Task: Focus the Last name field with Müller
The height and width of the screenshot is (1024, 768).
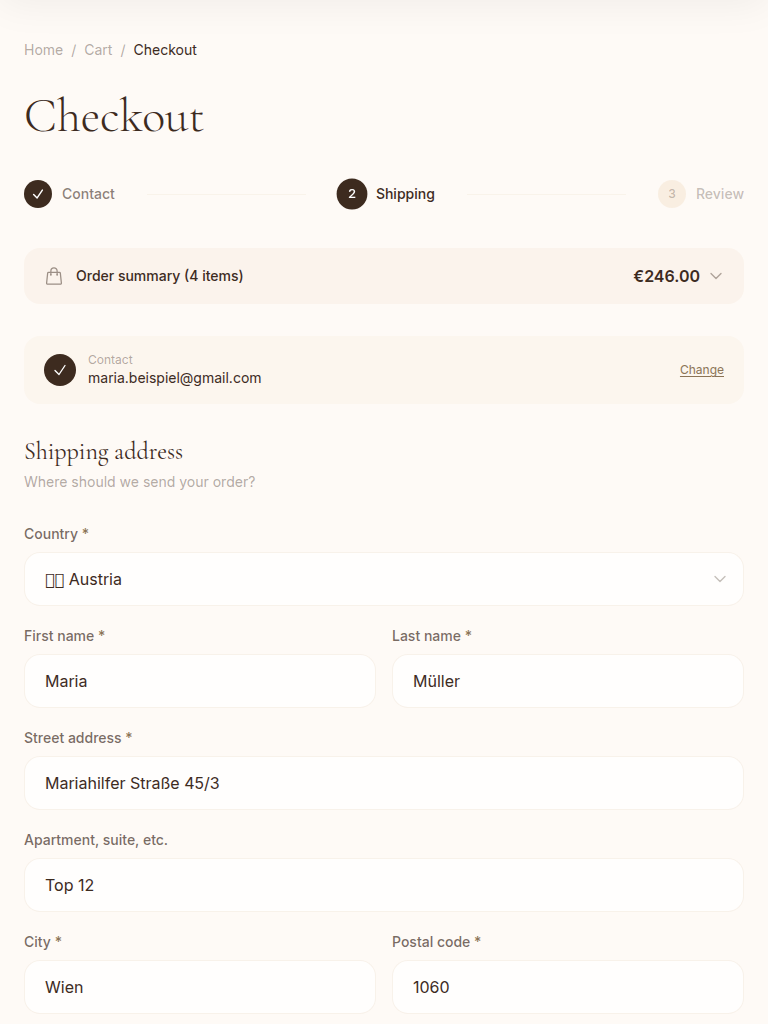Action: click(568, 681)
